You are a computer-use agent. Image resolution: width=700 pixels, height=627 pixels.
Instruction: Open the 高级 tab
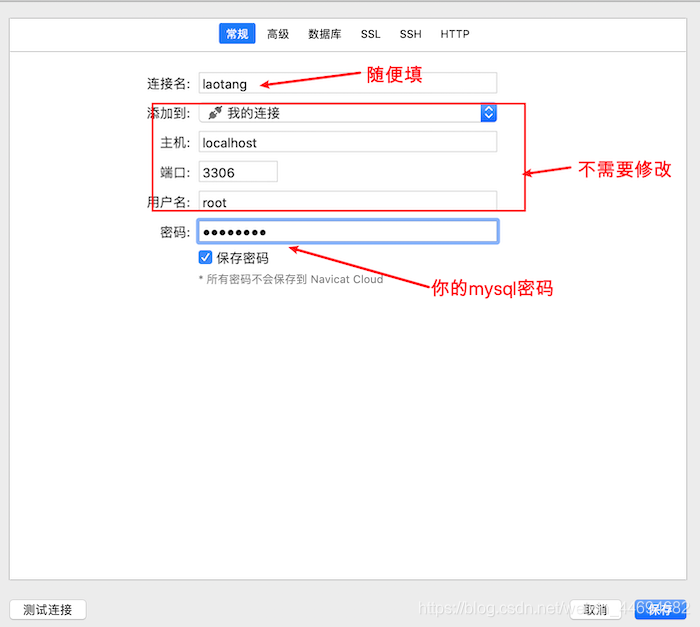tap(278, 34)
